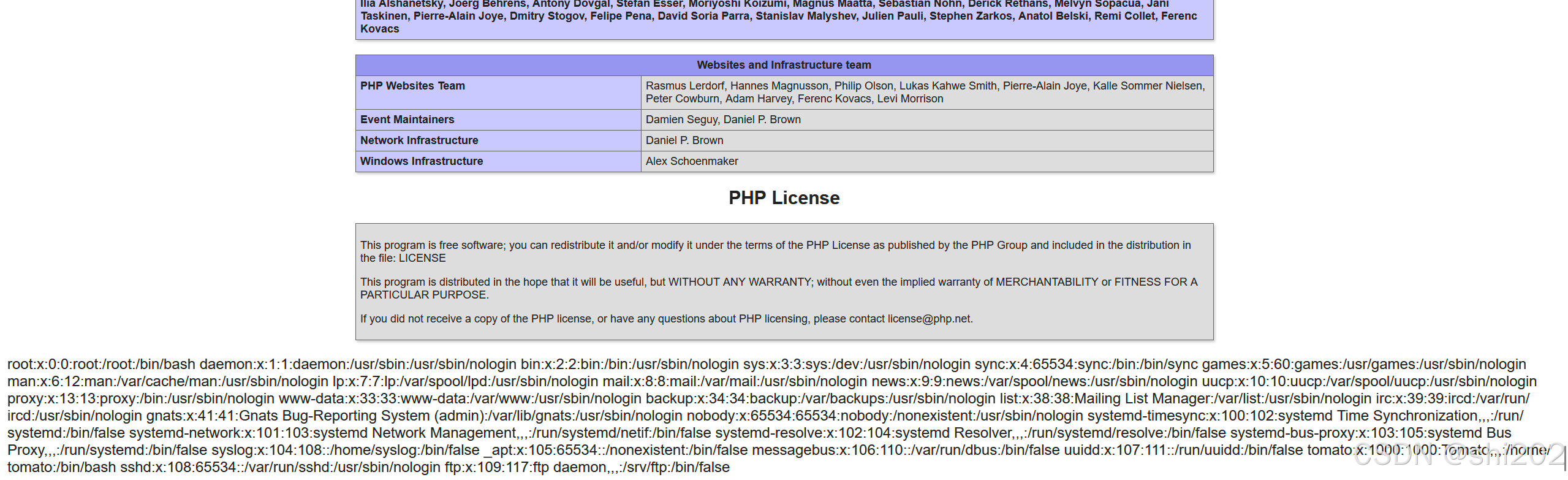Viewport: 1568px width, 480px height.
Task: Click the 'games:x:5:60:games' passwd entry
Action: (x=1364, y=364)
